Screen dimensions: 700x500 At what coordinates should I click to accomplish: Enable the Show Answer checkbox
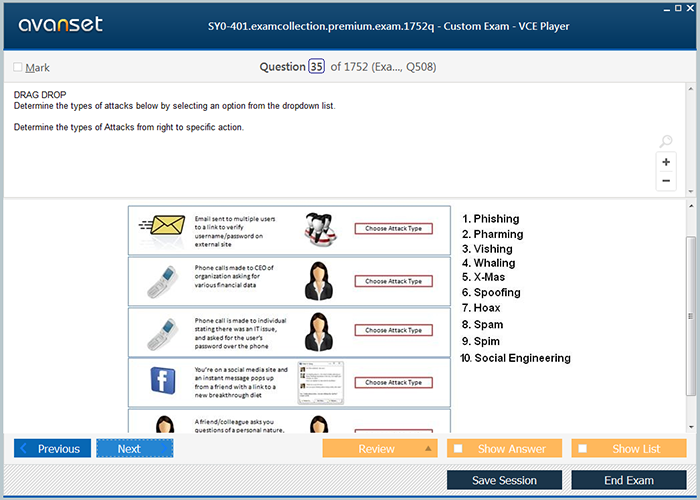point(459,449)
